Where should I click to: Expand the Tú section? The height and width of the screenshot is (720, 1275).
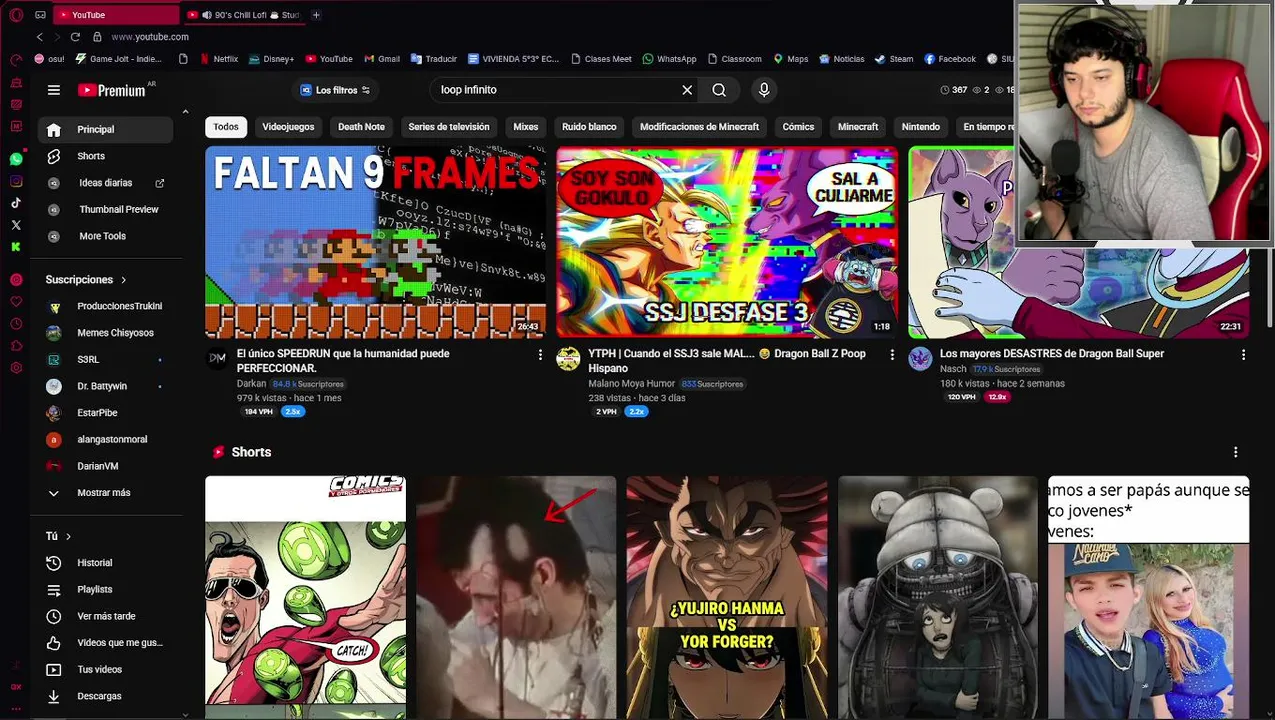(58, 536)
